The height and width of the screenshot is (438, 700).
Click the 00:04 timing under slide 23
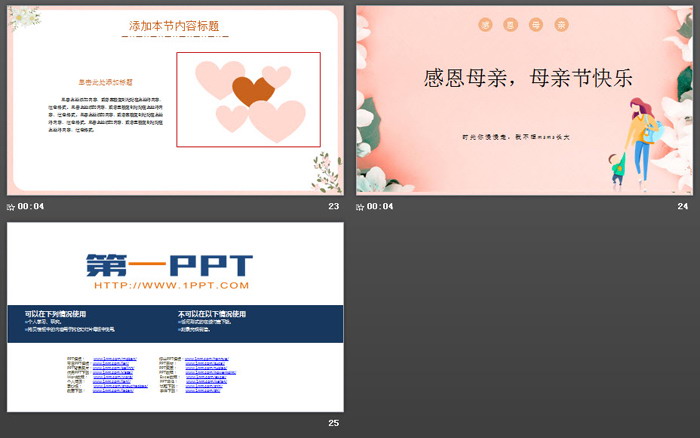point(31,206)
